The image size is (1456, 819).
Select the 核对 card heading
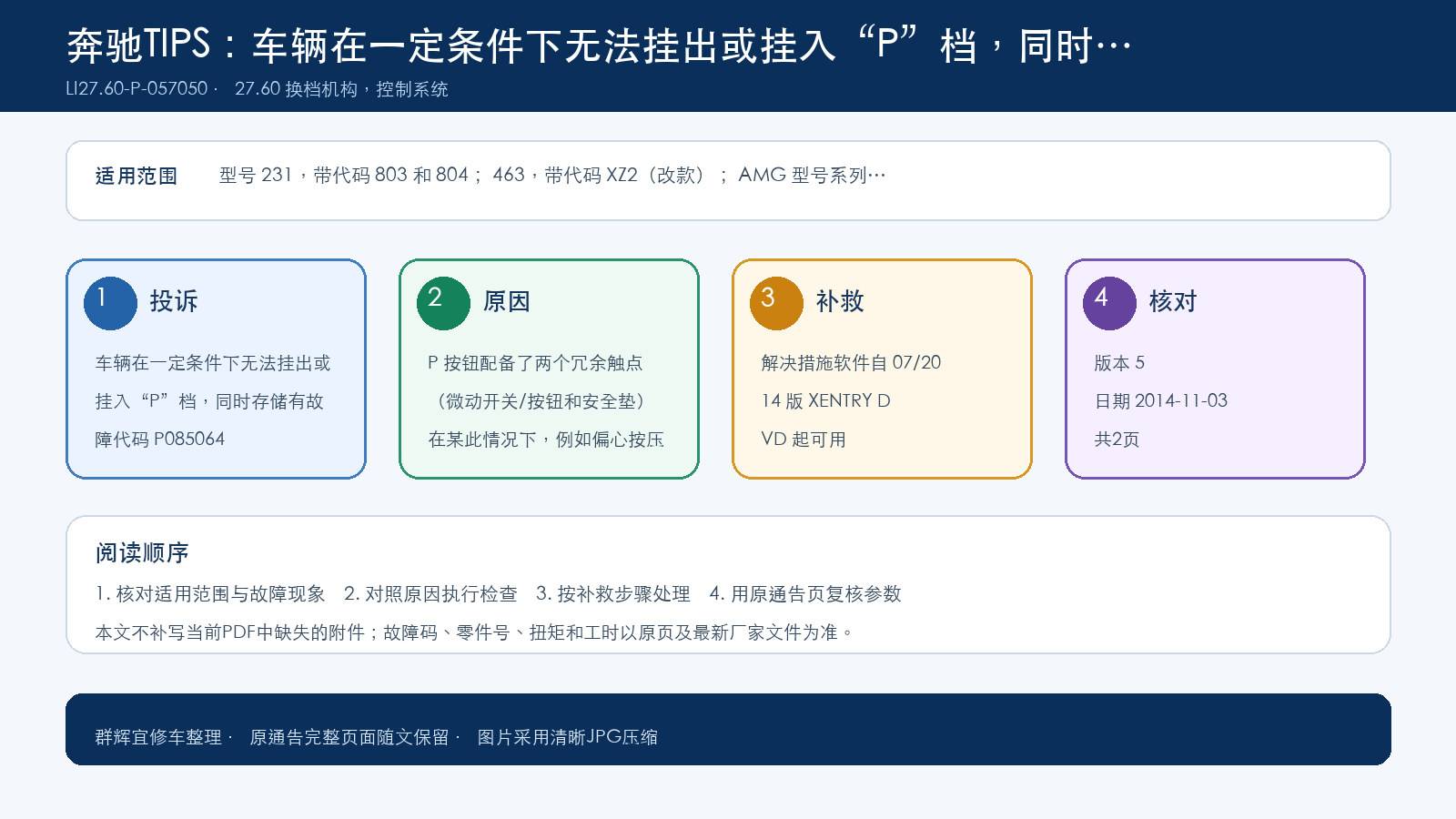click(x=1173, y=301)
